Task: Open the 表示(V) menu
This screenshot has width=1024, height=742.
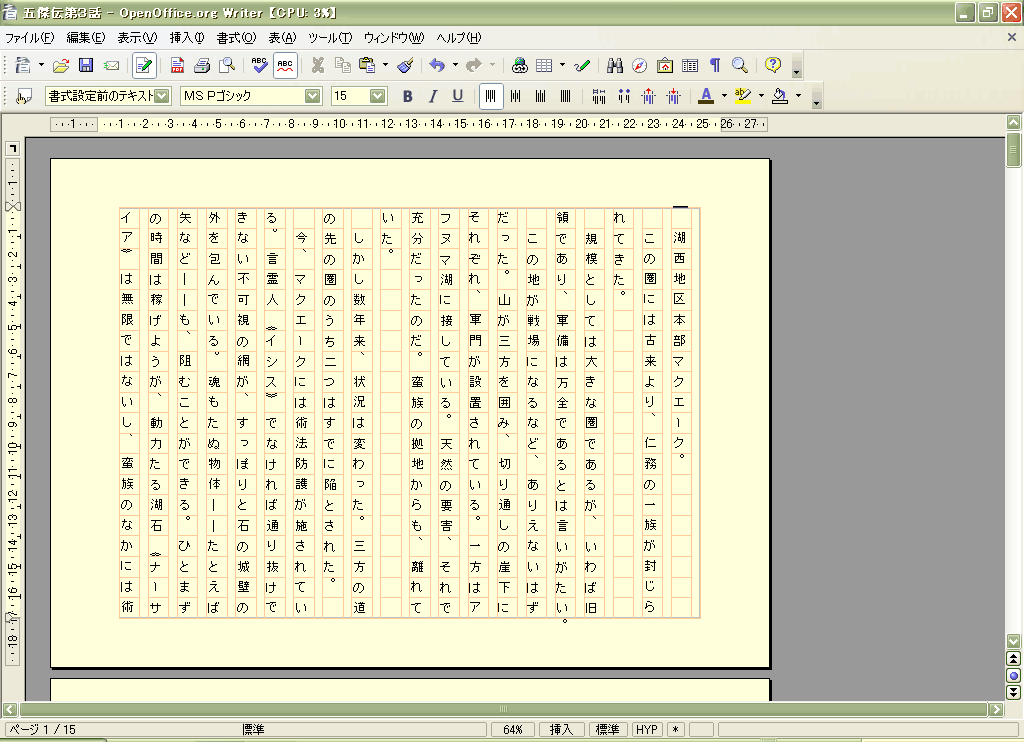Action: point(137,38)
